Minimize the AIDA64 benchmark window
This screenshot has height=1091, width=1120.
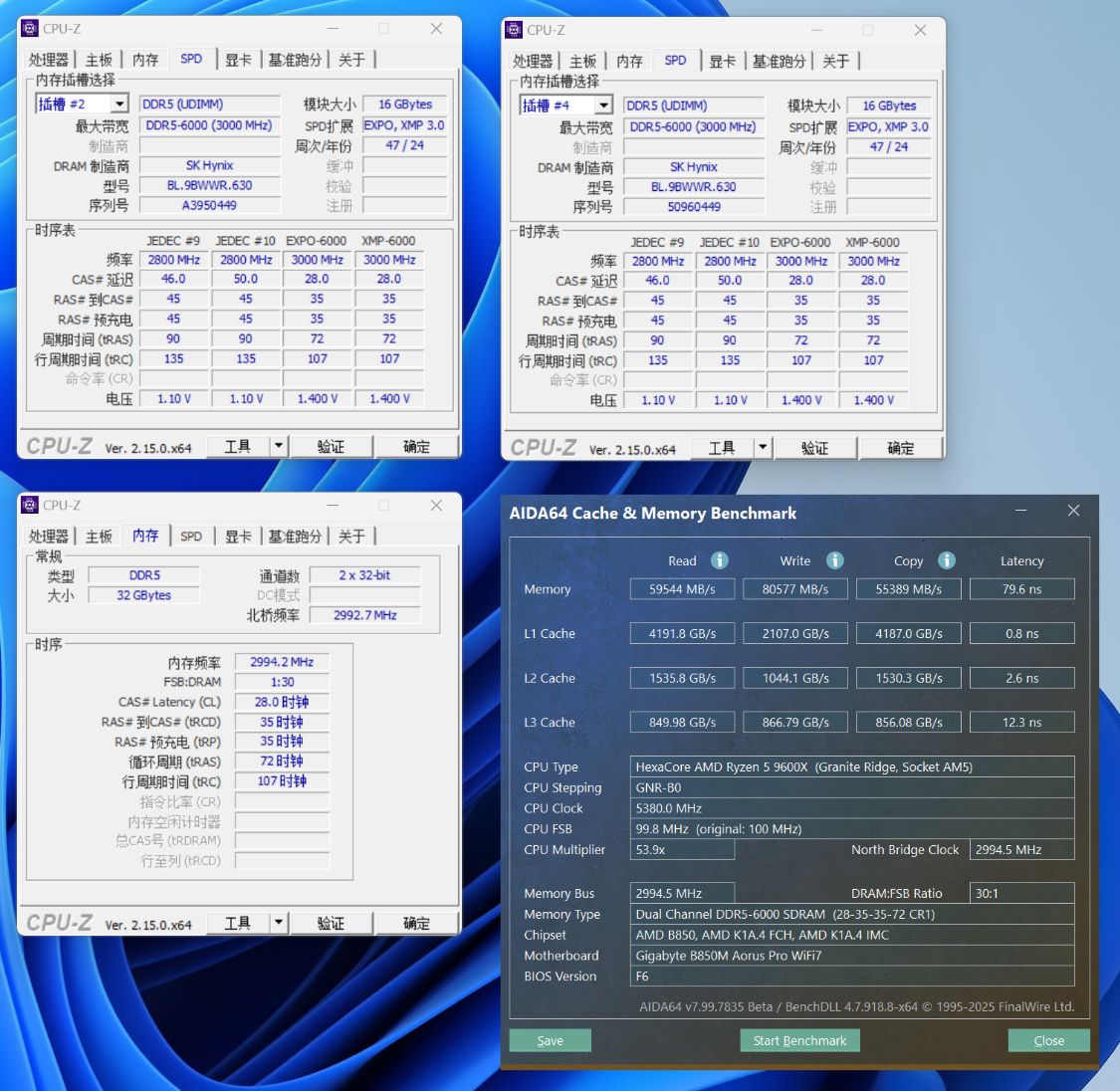1020,511
